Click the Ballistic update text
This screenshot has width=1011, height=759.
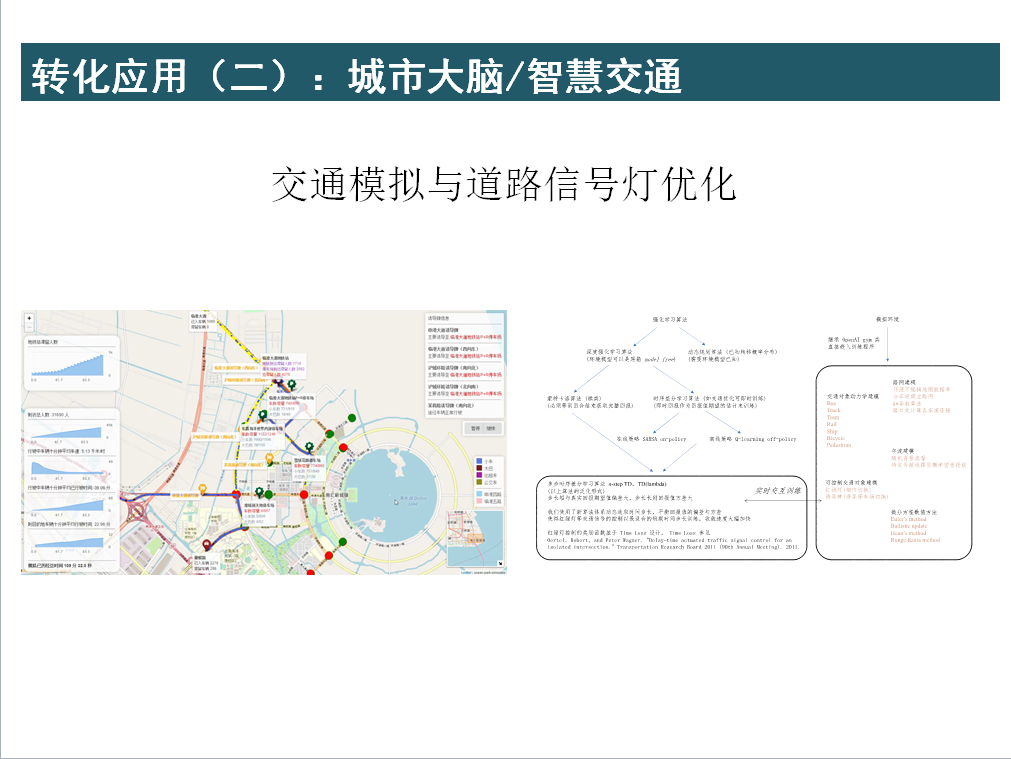(909, 526)
